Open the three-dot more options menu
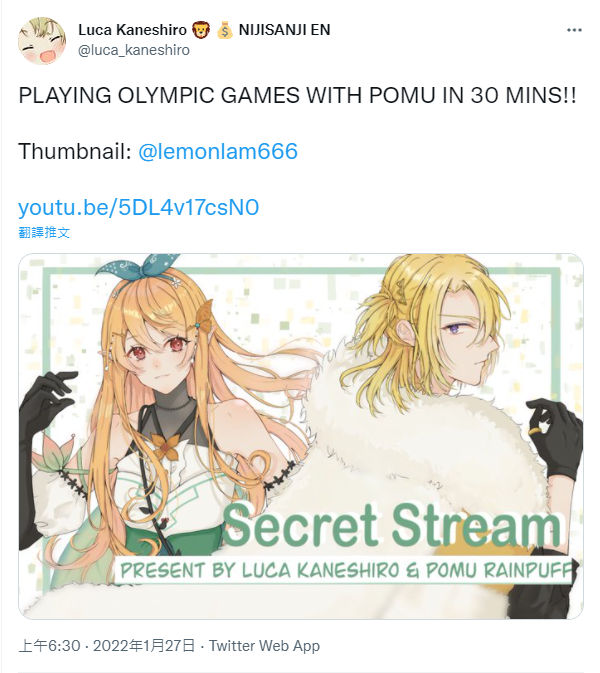Screen dimensions: 600x673 point(574,30)
